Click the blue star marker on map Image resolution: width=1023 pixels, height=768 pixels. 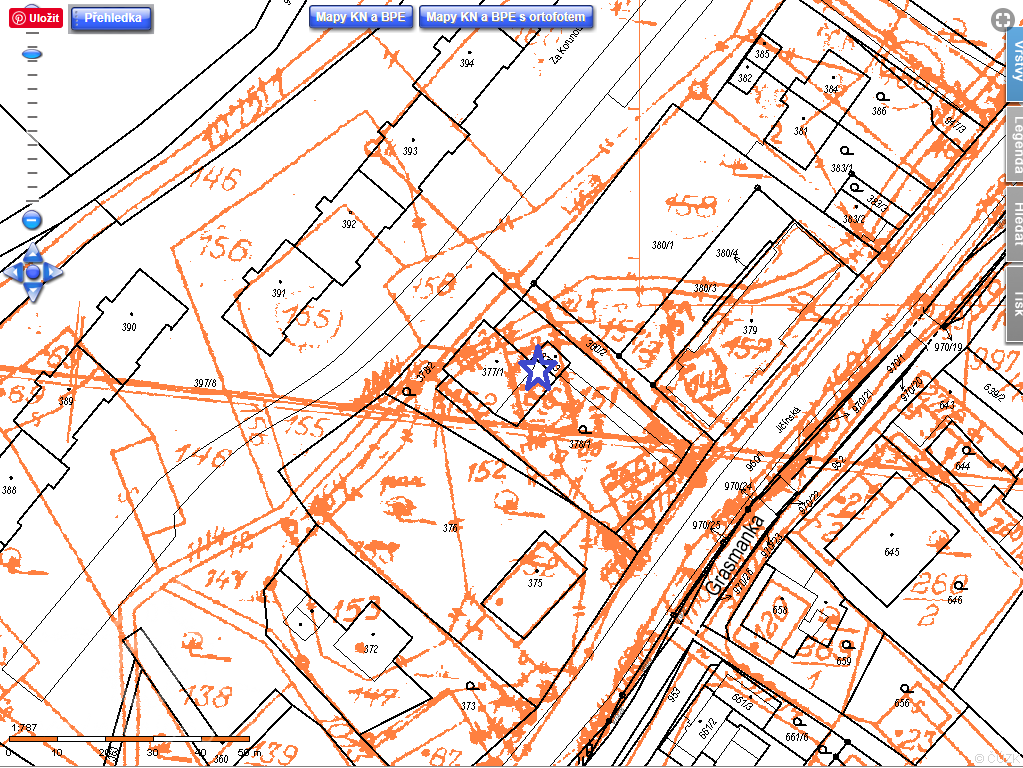539,370
